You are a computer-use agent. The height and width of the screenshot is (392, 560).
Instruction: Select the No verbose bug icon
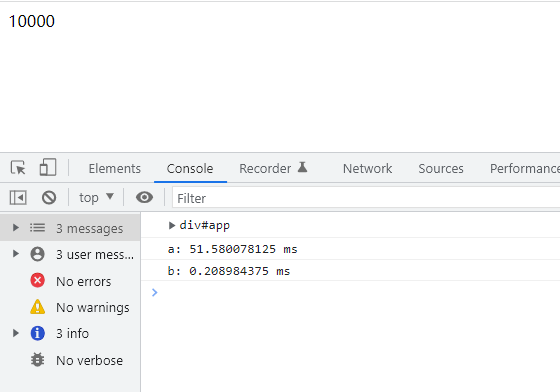pyautogui.click(x=38, y=360)
